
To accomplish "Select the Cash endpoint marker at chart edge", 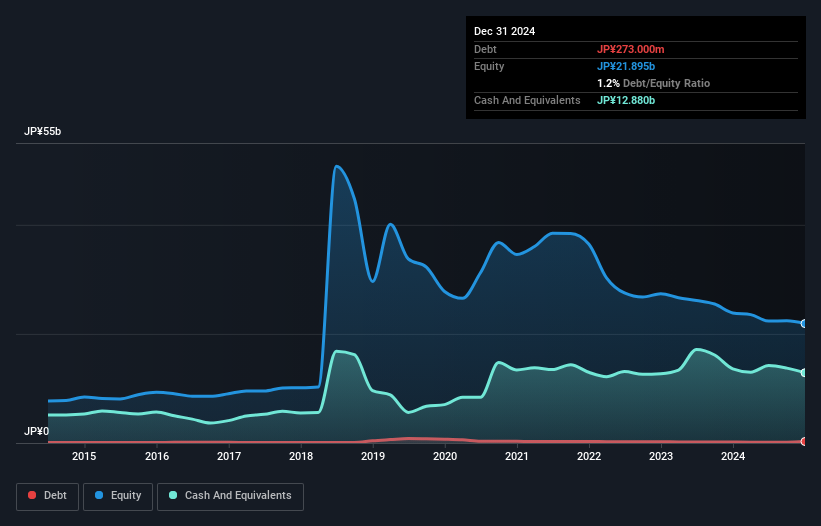I will click(804, 373).
